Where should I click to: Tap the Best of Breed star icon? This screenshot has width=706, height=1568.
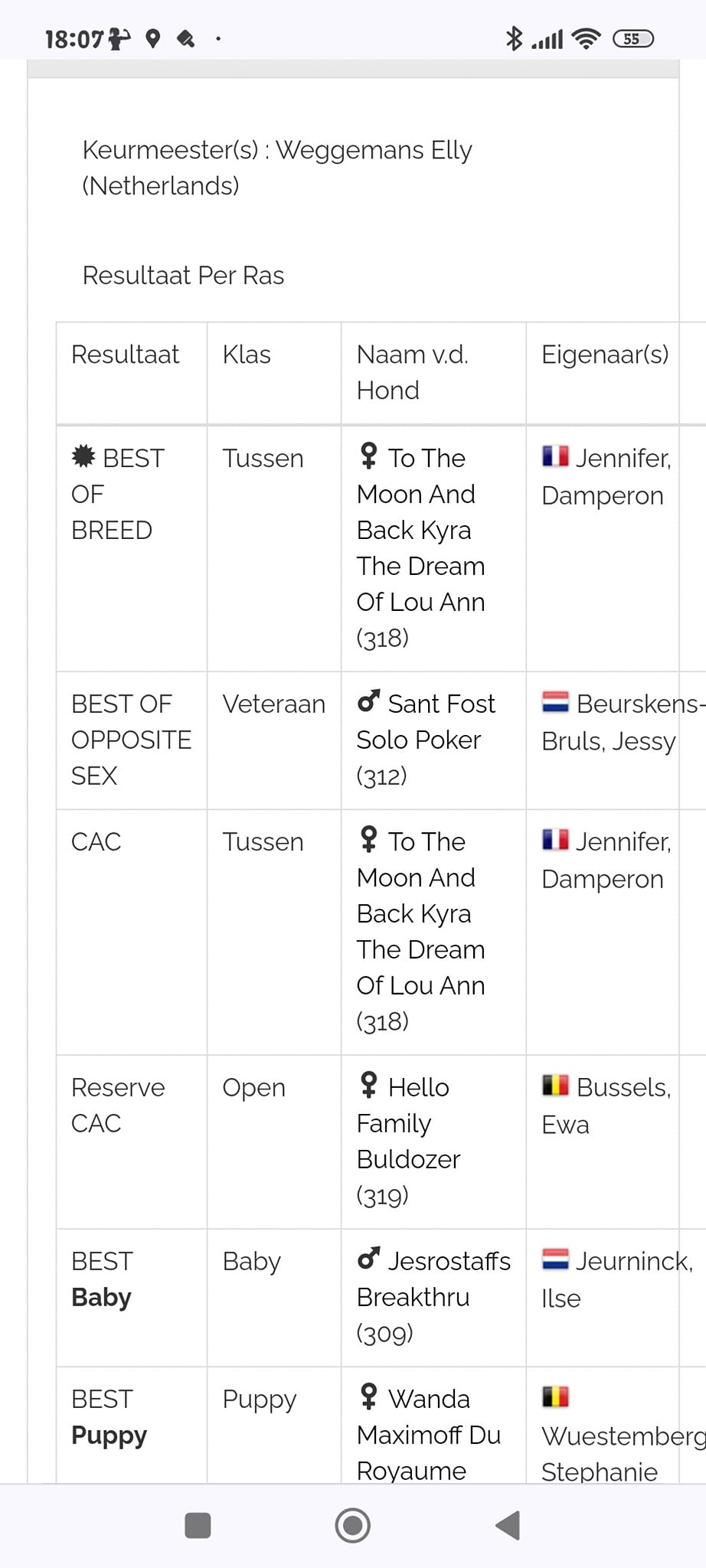coord(83,456)
